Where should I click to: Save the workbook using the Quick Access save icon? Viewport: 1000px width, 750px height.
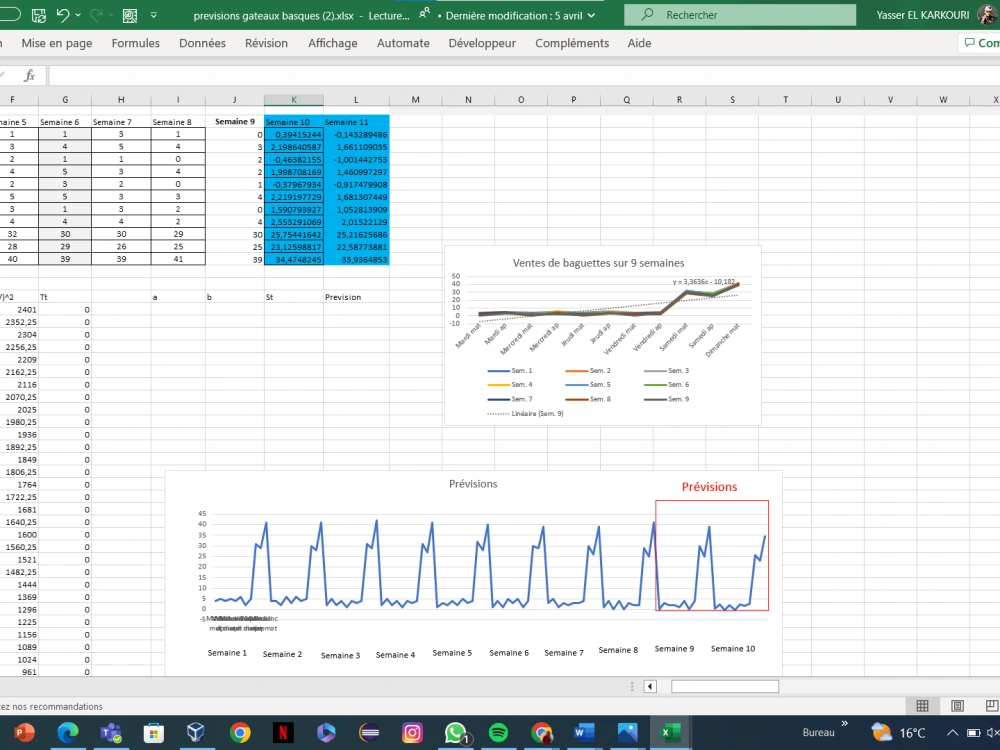pyautogui.click(x=38, y=13)
